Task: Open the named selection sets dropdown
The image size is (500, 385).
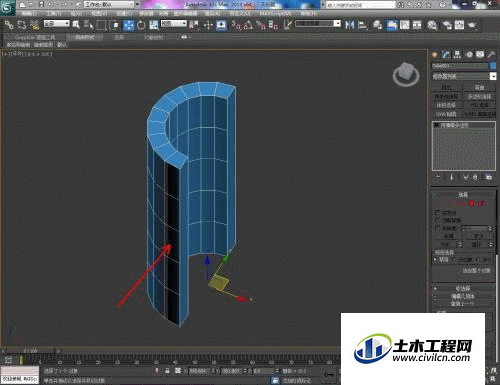Action: (x=318, y=23)
